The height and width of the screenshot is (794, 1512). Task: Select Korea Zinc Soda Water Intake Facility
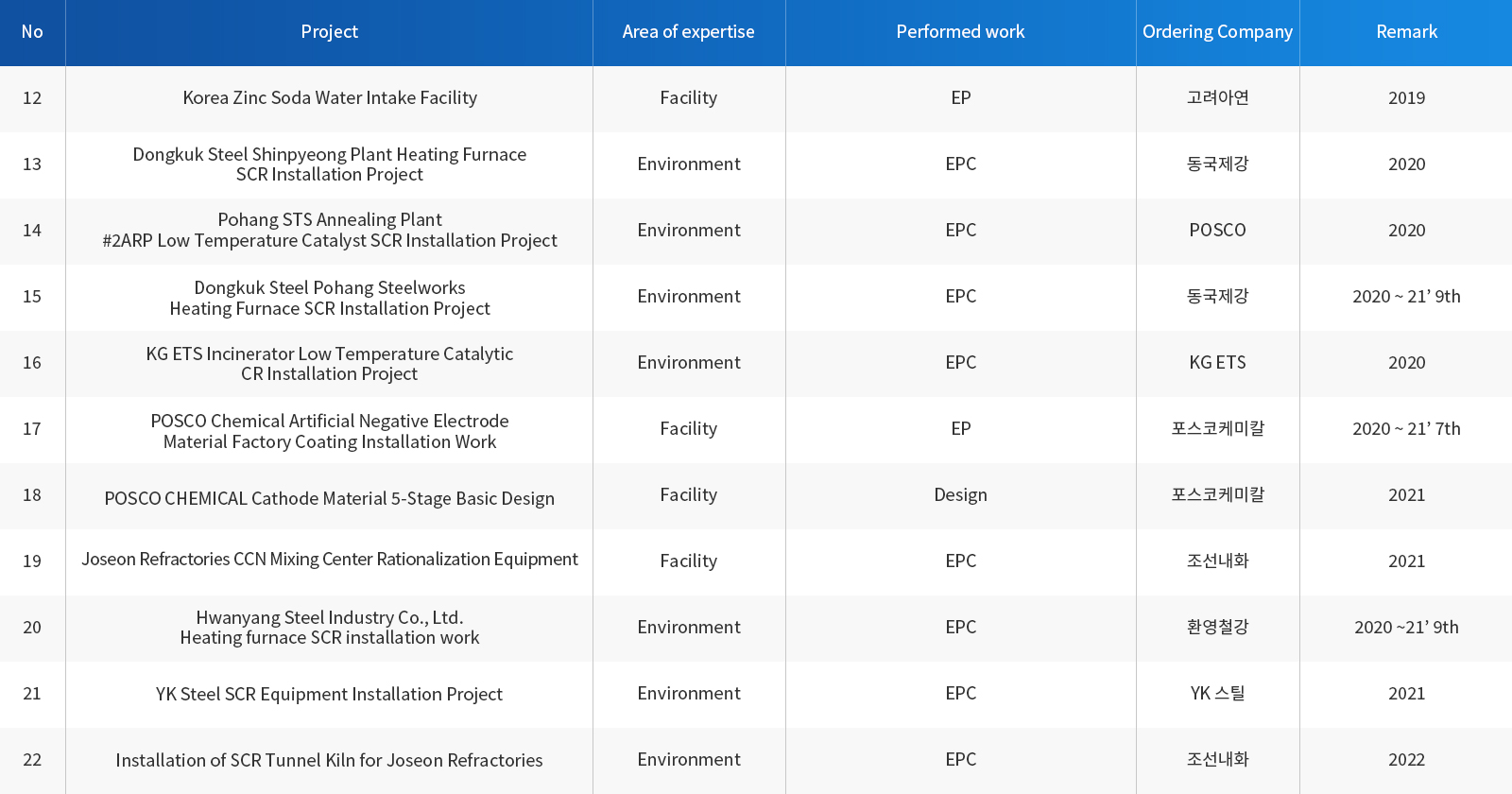click(x=329, y=98)
